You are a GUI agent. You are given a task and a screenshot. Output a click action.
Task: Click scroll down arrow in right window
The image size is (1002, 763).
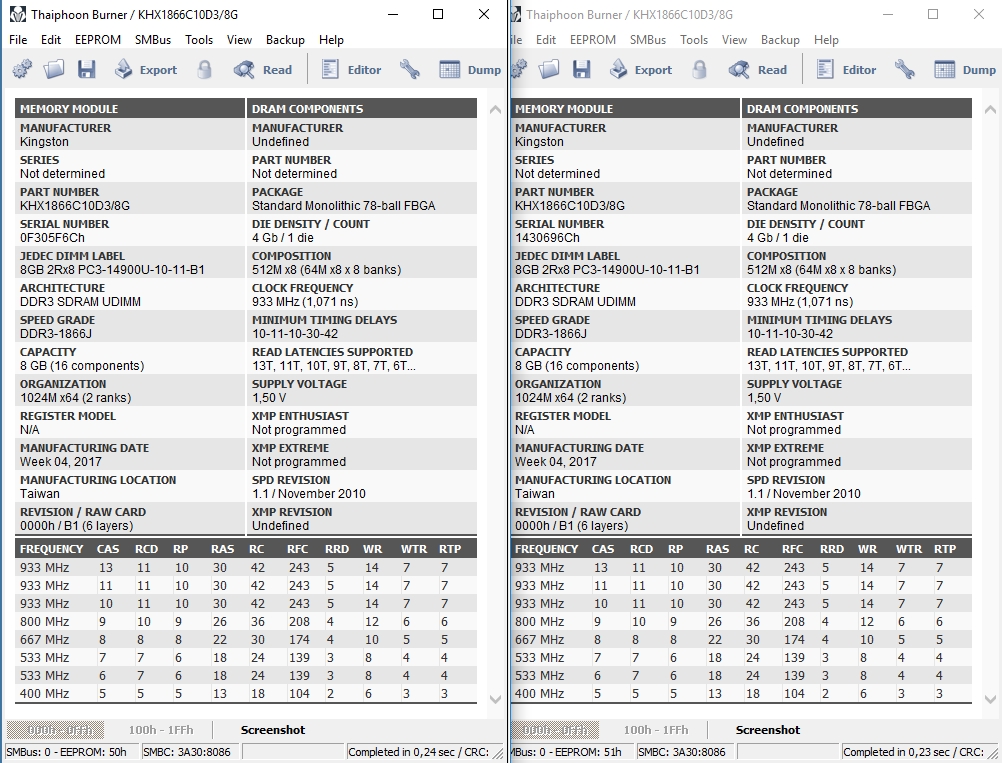[990, 699]
